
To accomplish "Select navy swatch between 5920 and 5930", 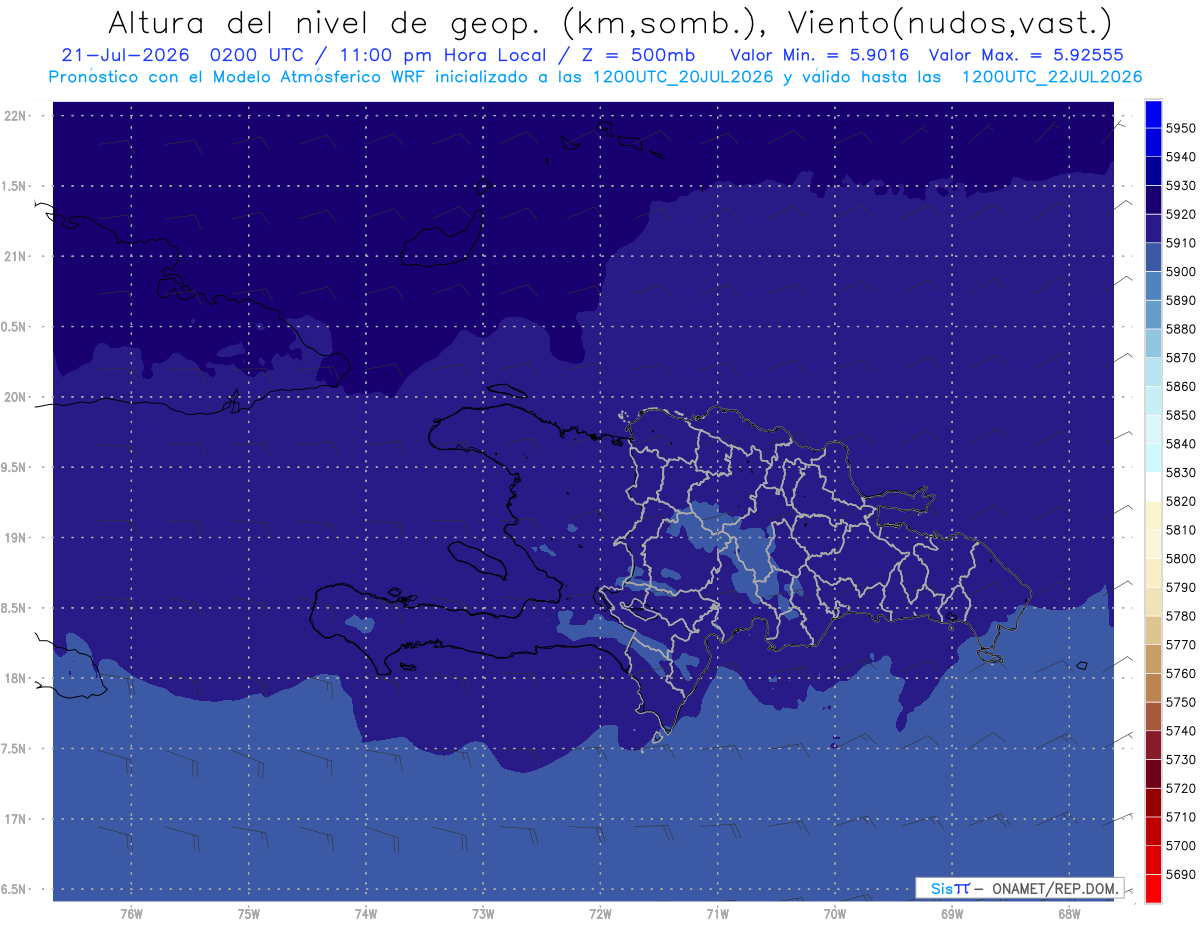I will click(x=1153, y=200).
